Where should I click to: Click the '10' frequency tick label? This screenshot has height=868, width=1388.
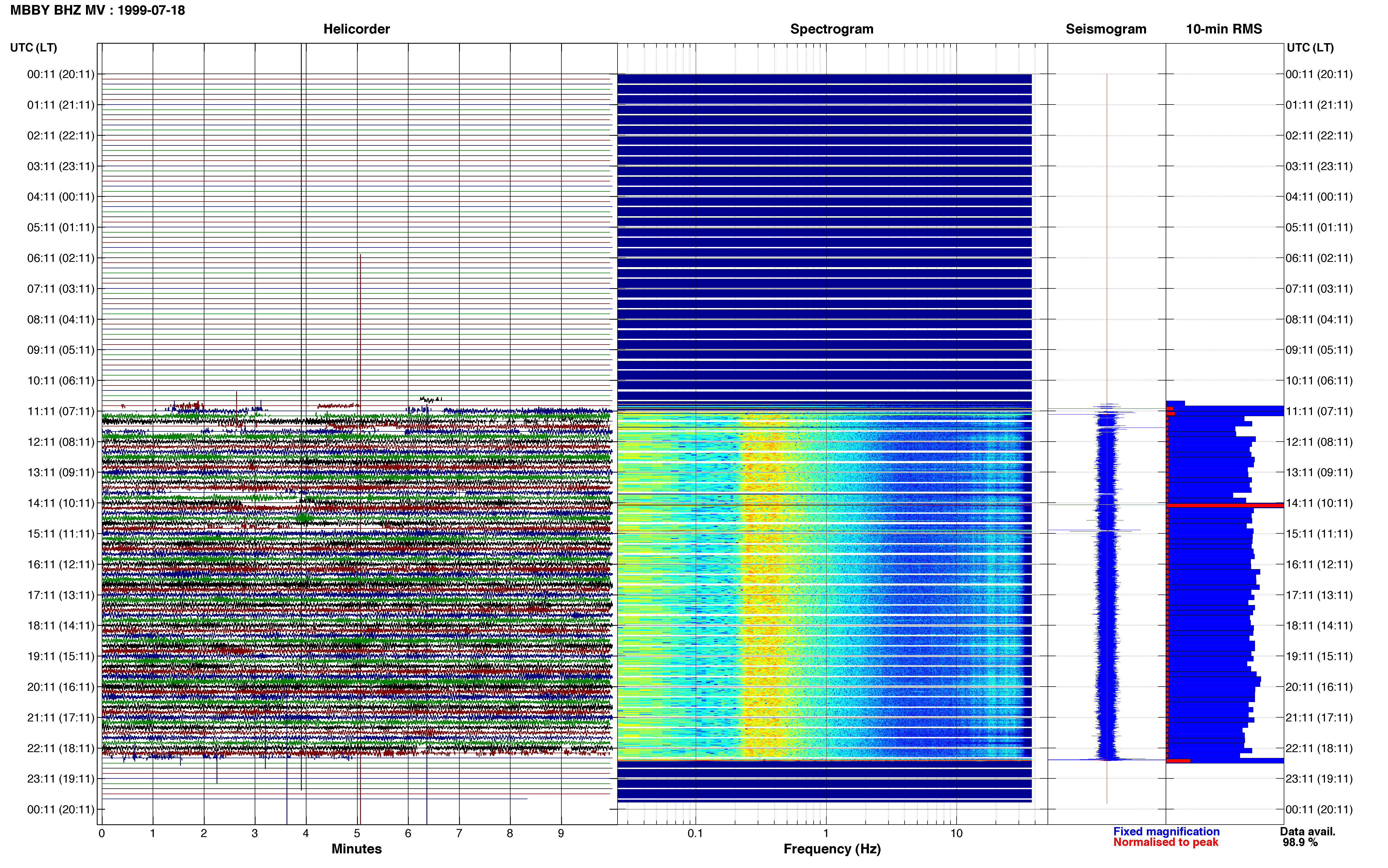tap(956, 833)
